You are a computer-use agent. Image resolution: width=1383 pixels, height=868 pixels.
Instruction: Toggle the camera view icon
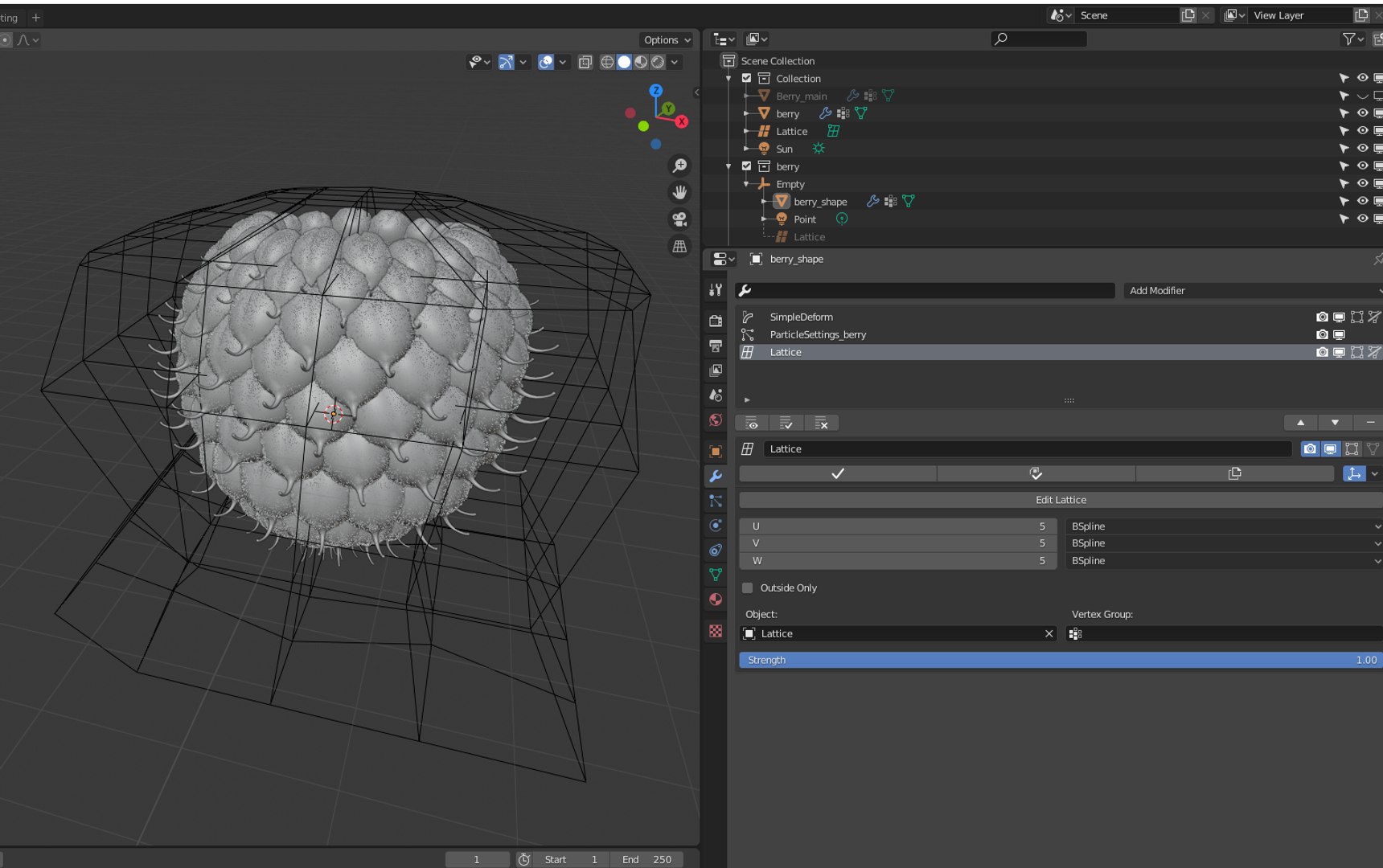point(679,219)
